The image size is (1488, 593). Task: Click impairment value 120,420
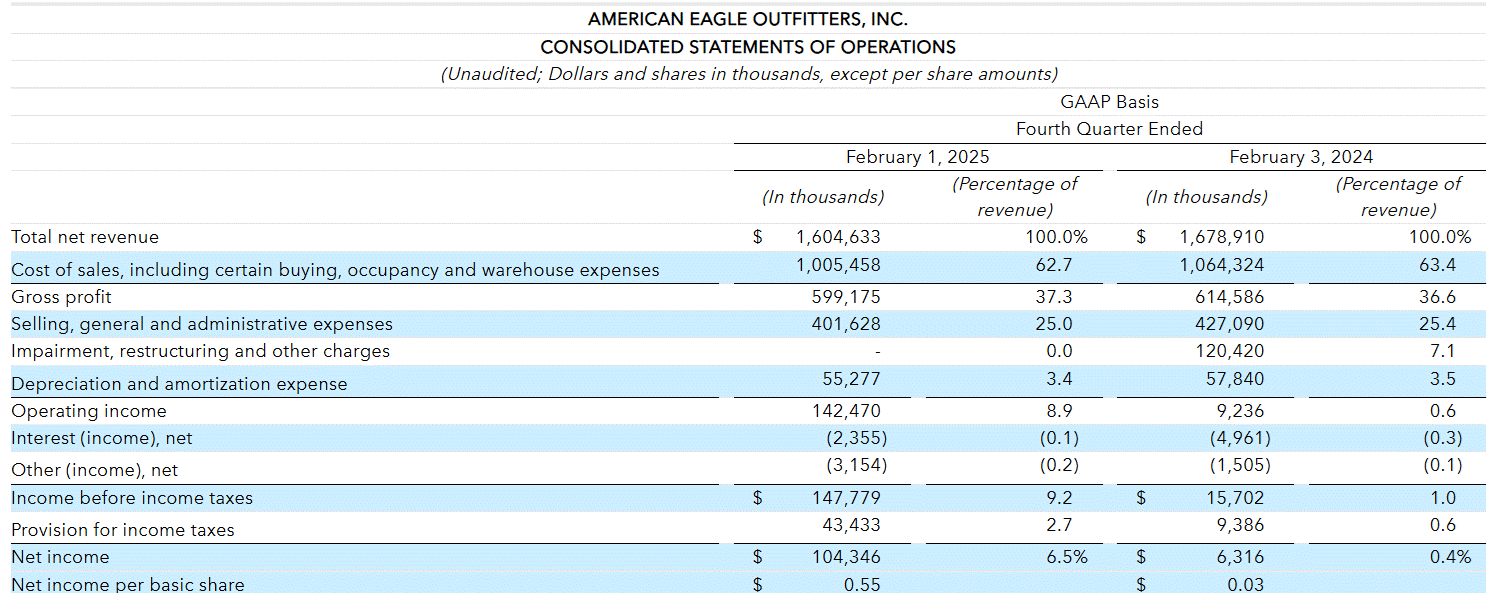1229,351
